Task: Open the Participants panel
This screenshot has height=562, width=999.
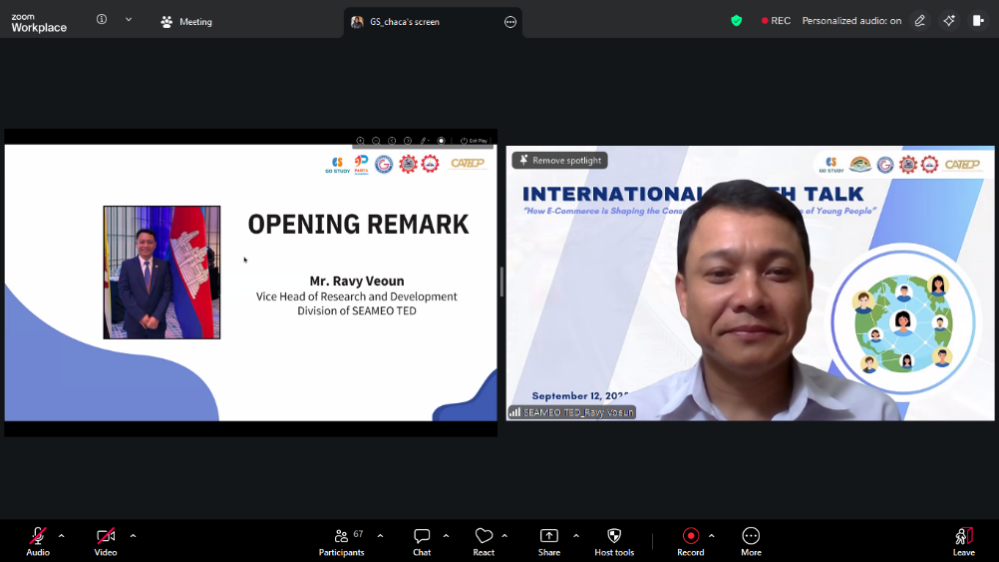Action: 341,542
